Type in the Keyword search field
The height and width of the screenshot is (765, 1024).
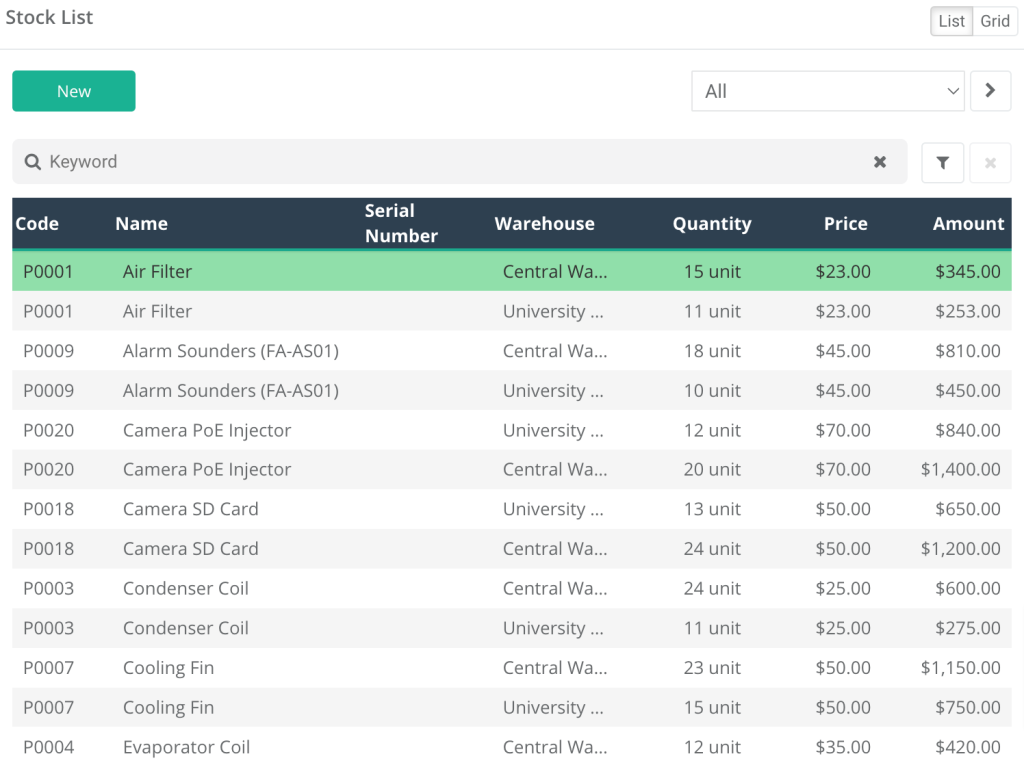pyautogui.click(x=450, y=162)
